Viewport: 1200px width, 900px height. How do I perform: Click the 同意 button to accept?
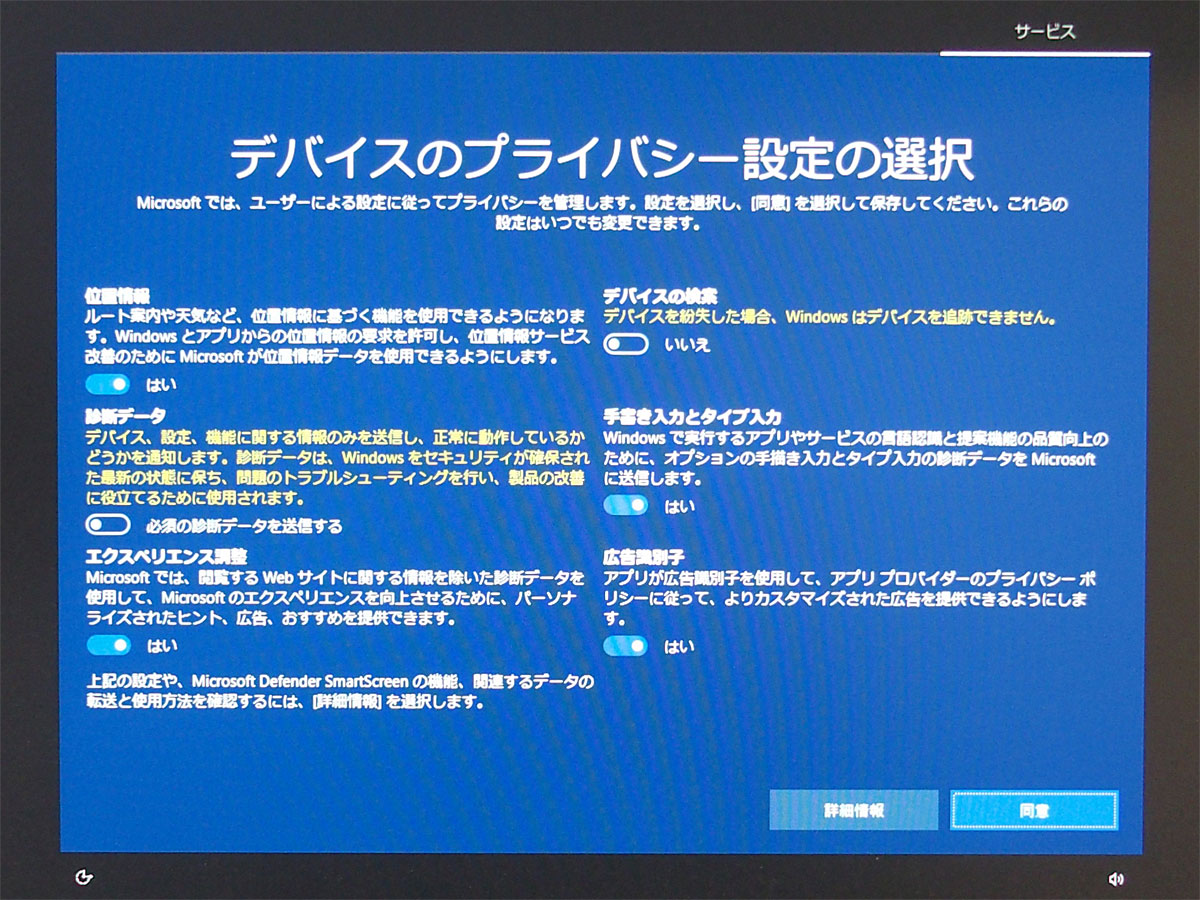click(1034, 810)
